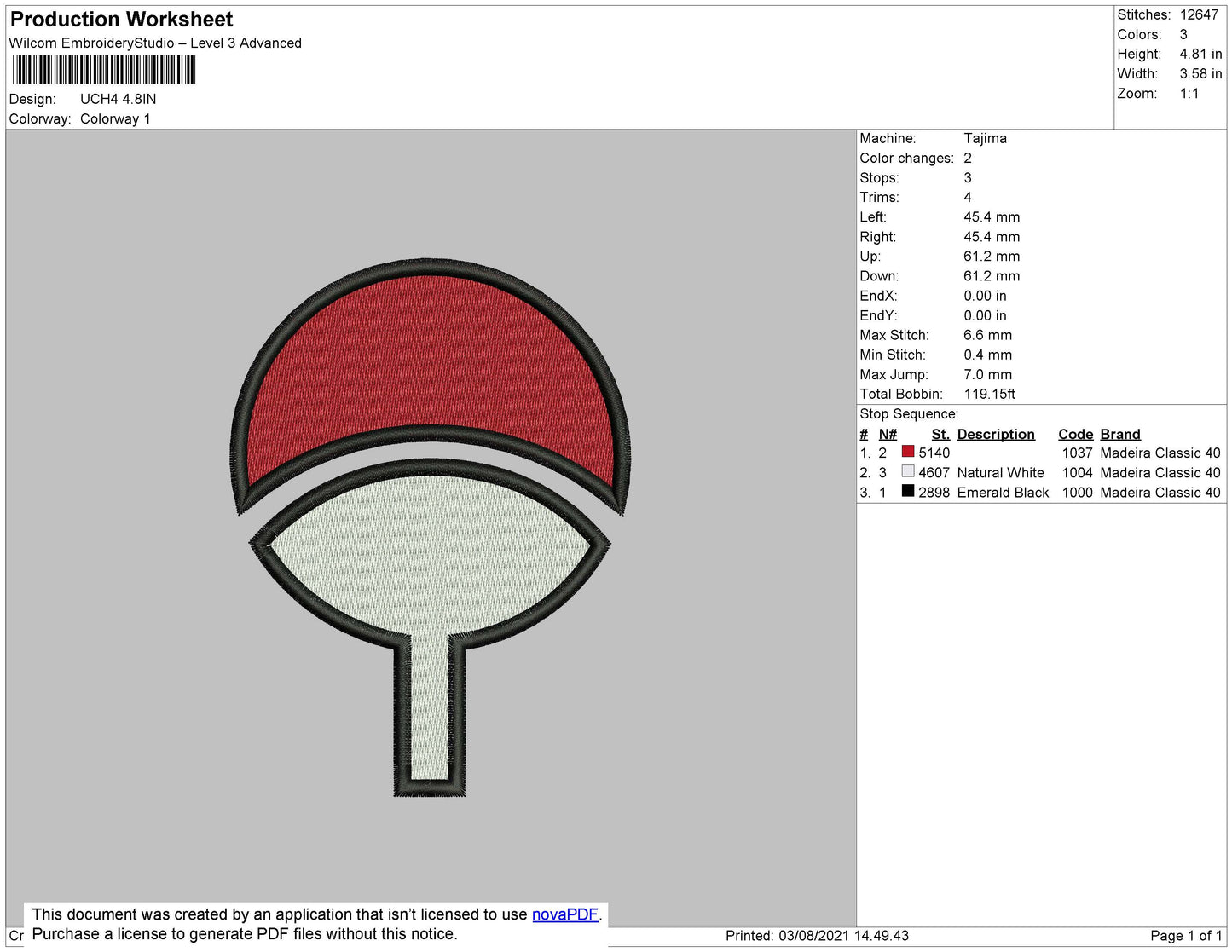
Task: Click the Page 1 of 1 footer
Action: [x=1186, y=935]
